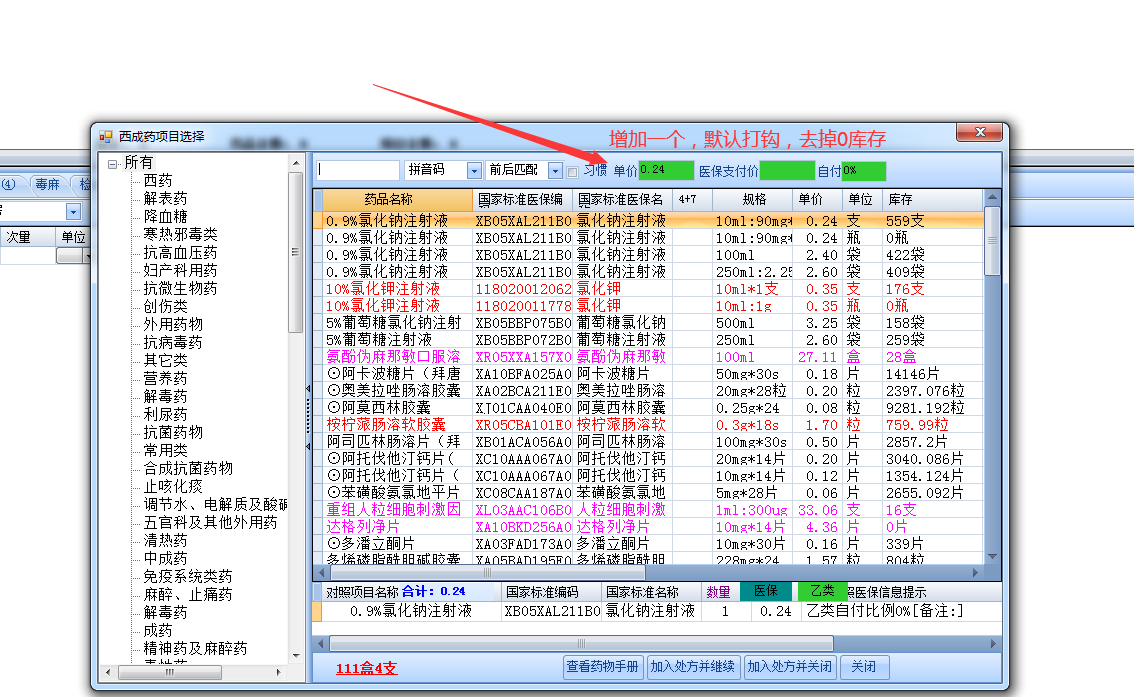
Task: Click the 医保支付价 green field
Action: [787, 171]
